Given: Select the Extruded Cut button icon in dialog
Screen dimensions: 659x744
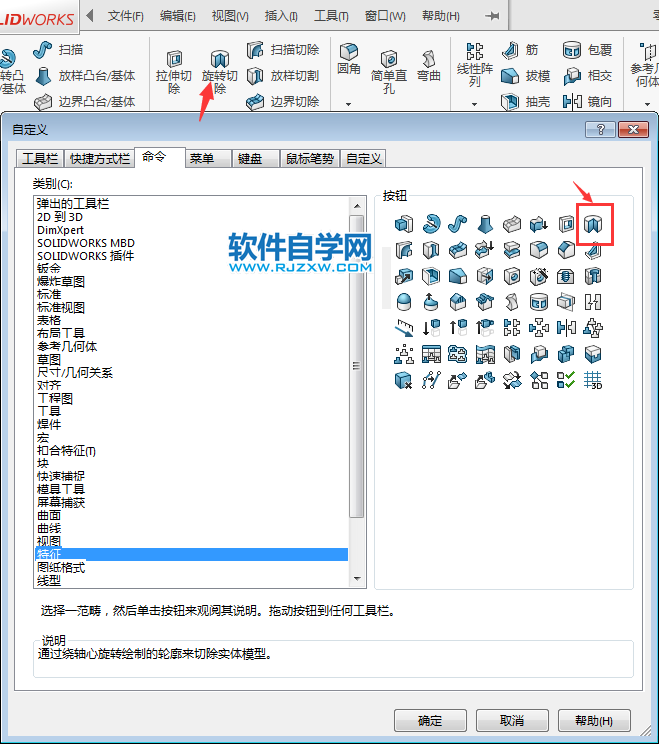Looking at the screenshot, I should (566, 223).
